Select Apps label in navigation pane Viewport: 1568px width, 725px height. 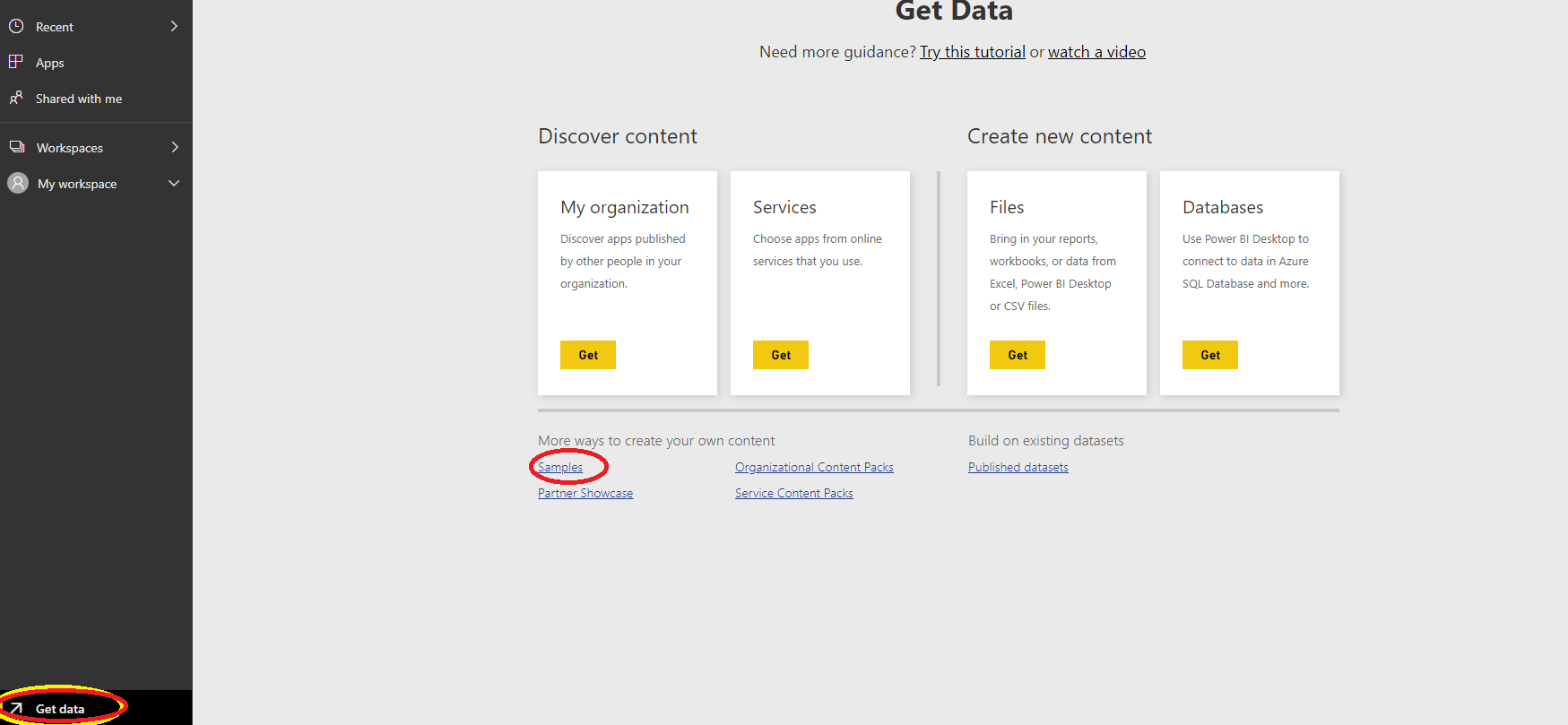tap(50, 63)
